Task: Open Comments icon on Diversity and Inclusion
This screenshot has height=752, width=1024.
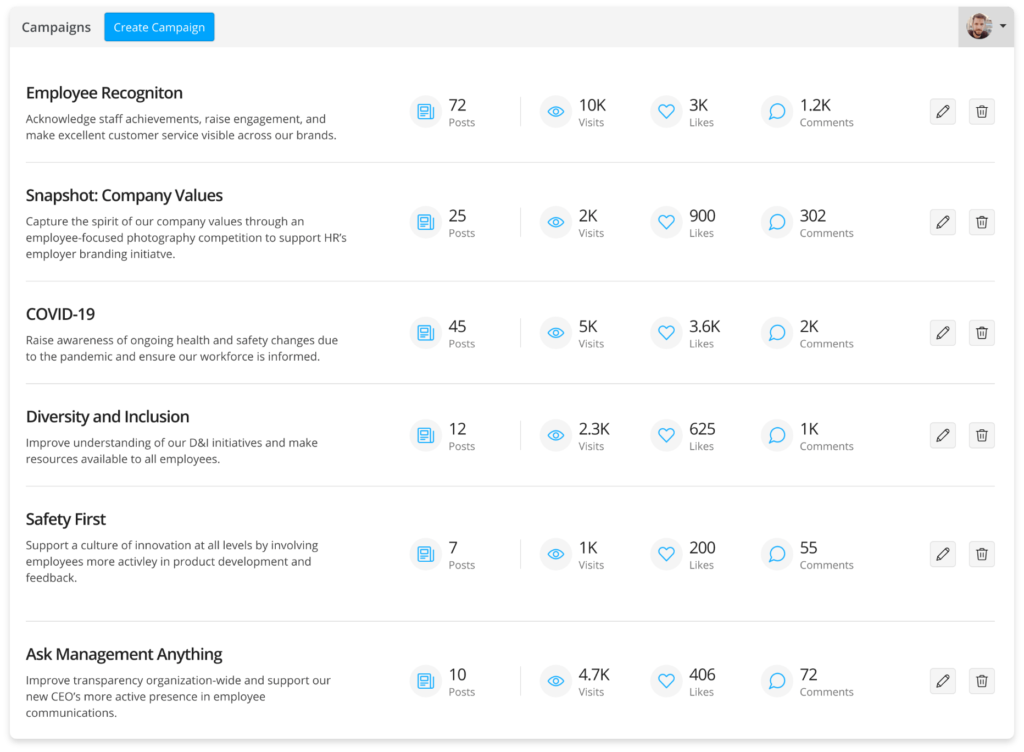Action: coord(776,435)
